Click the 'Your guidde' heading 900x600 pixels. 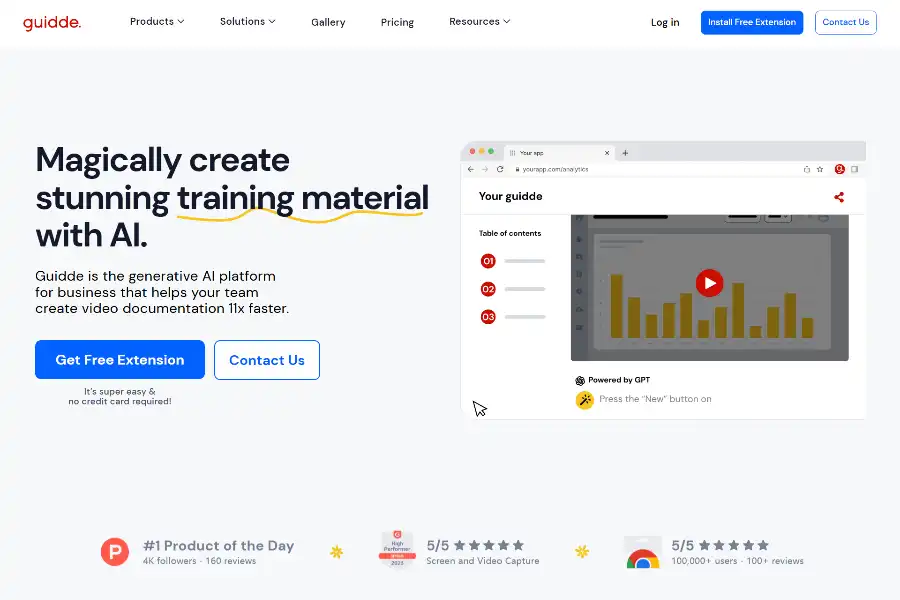511,196
